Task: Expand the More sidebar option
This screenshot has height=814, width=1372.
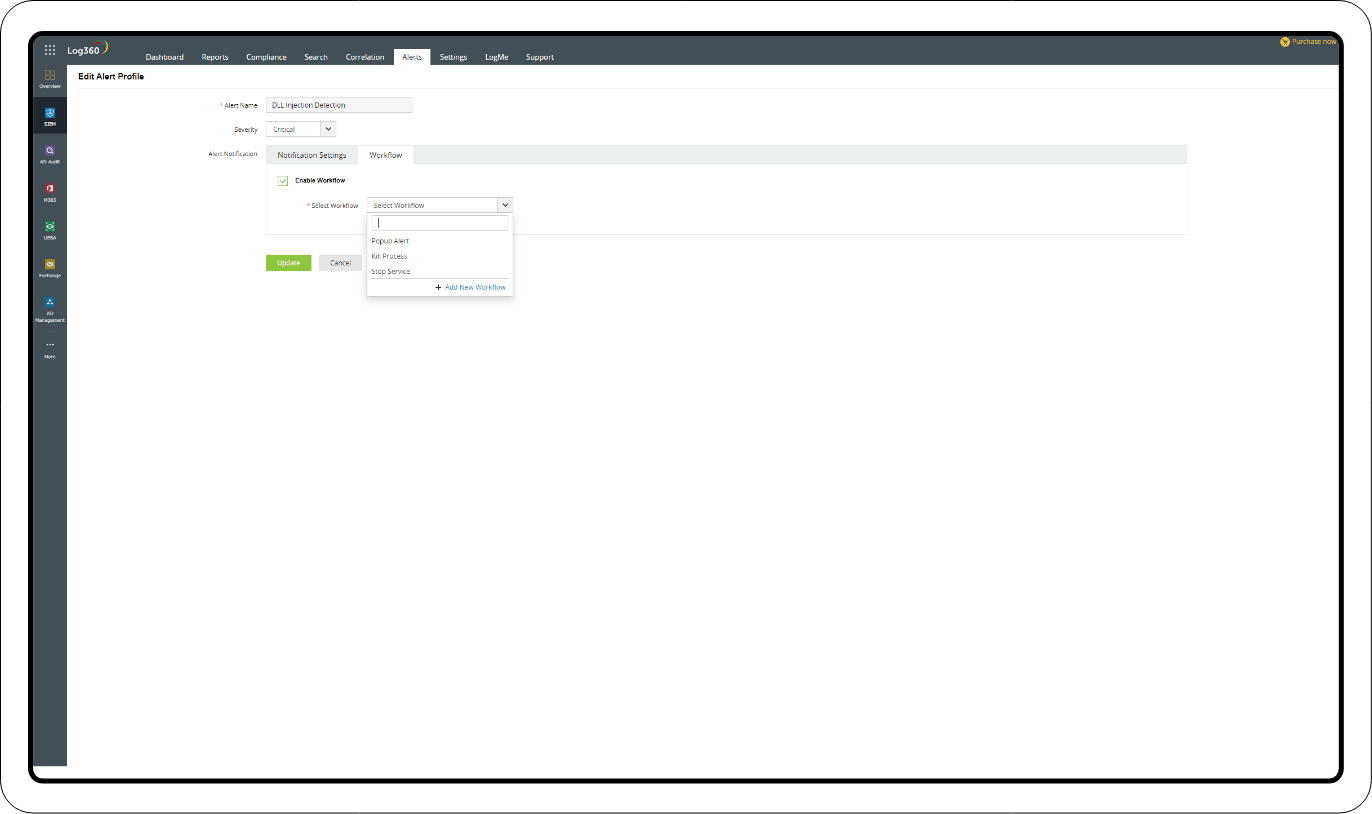Action: pos(50,349)
